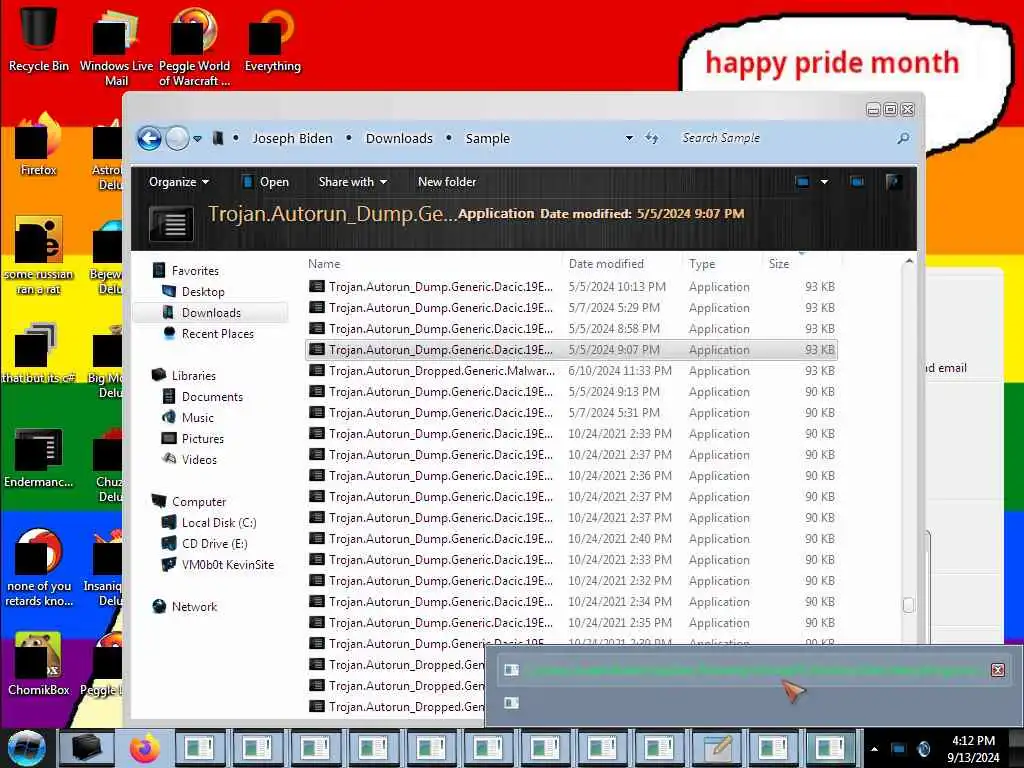Open the Organize menu
The image size is (1024, 768).
pos(178,182)
